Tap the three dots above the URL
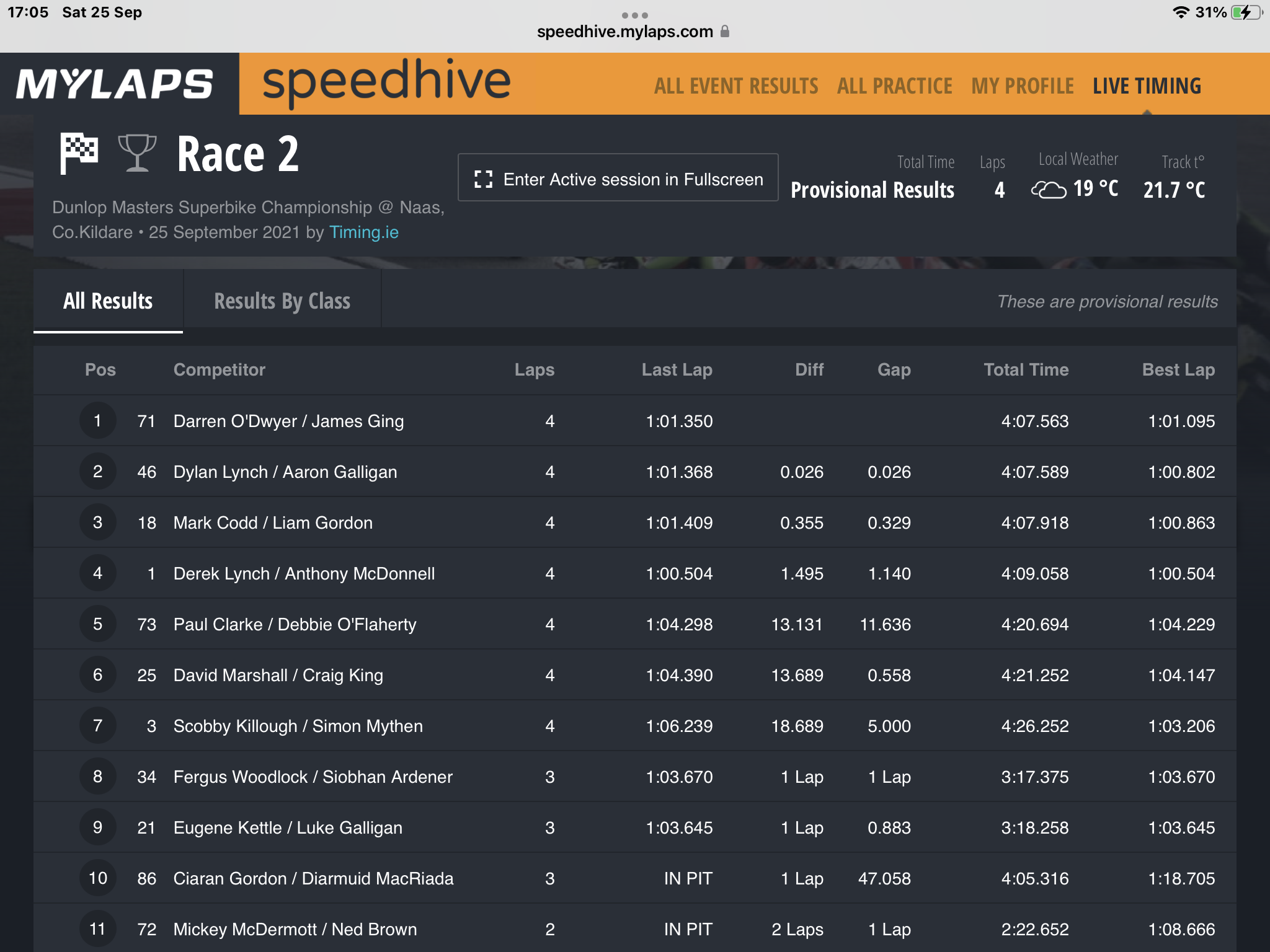The height and width of the screenshot is (952, 1270). point(635,15)
